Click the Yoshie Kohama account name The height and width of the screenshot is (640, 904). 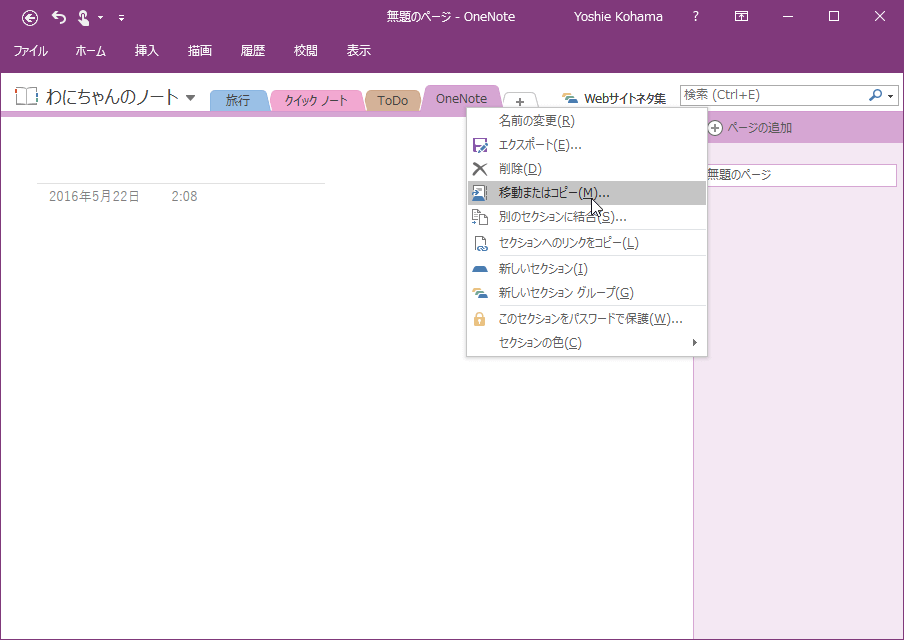pyautogui.click(x=618, y=17)
